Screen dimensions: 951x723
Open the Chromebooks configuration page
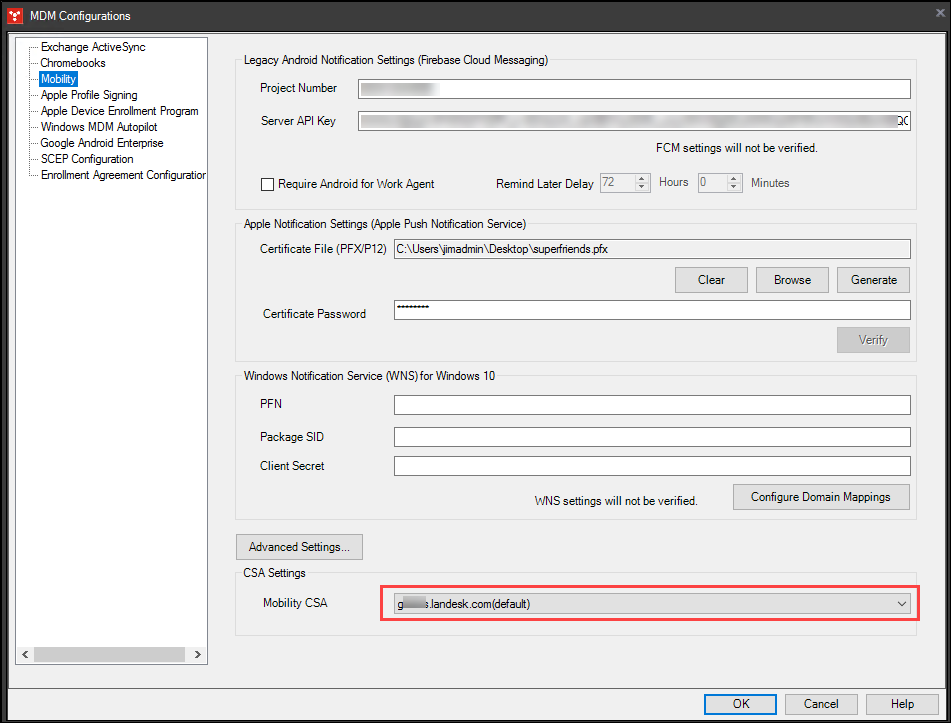tap(72, 62)
